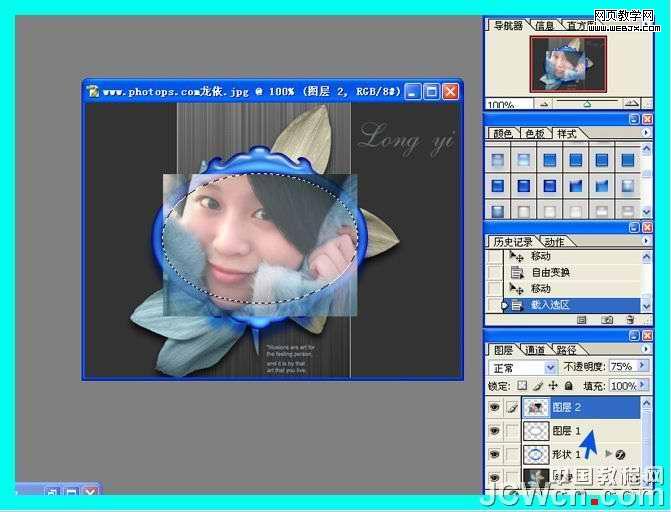This screenshot has height=512, width=671.
Task: Open the 正常 blend mode dropdown
Action: [x=523, y=367]
